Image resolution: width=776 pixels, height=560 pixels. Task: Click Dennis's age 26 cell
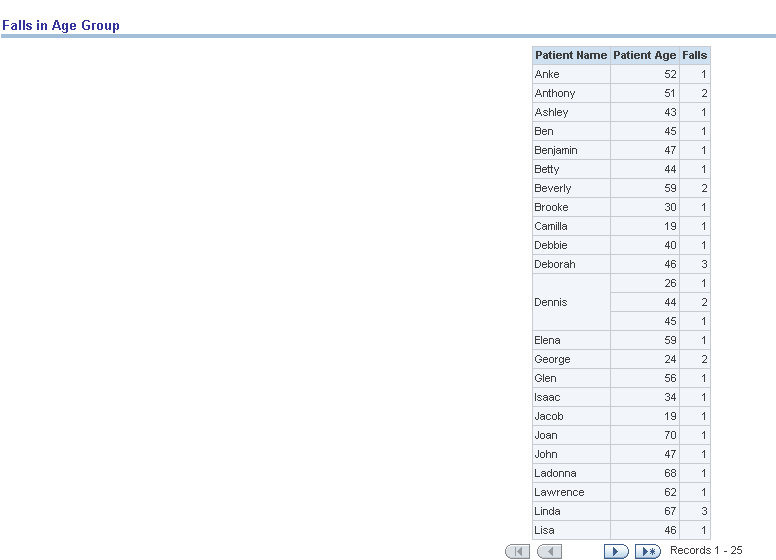click(x=645, y=283)
